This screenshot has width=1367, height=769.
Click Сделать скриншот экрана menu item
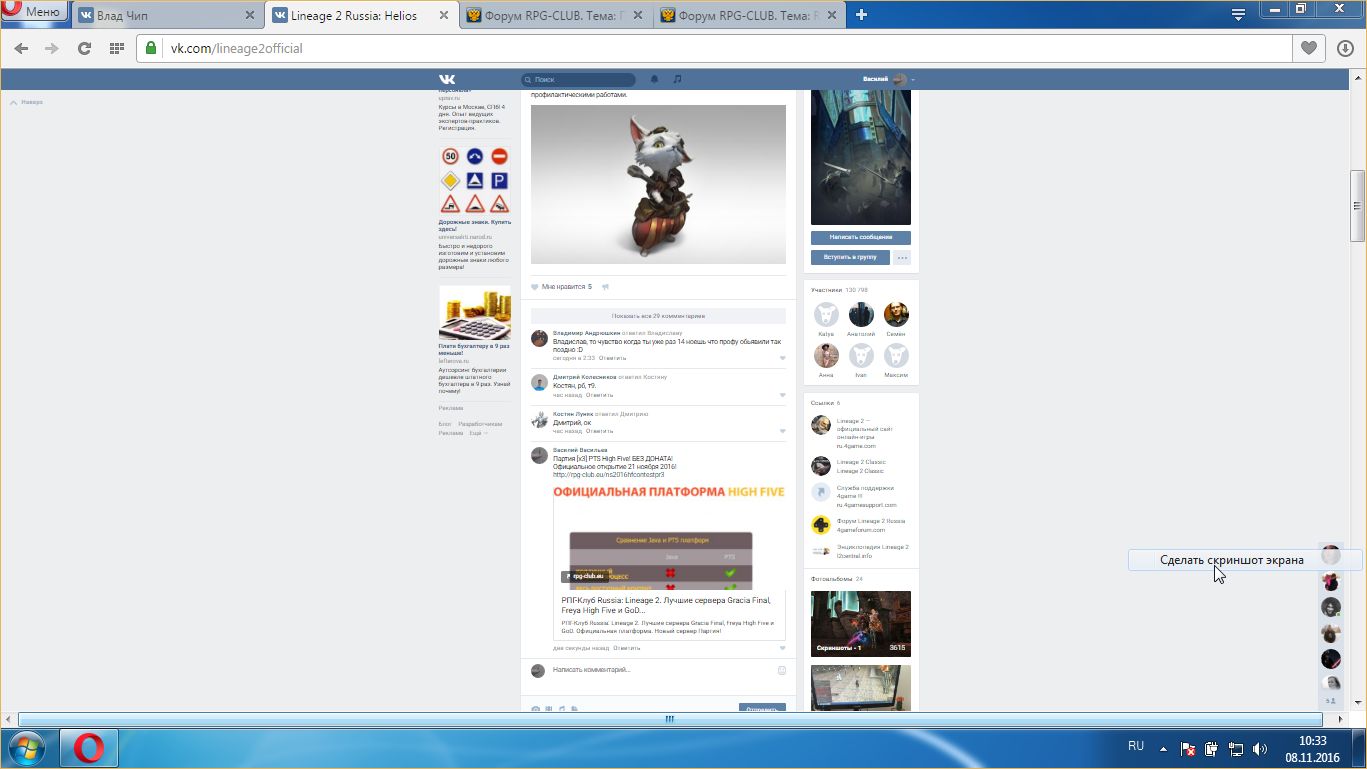pyautogui.click(x=1232, y=560)
